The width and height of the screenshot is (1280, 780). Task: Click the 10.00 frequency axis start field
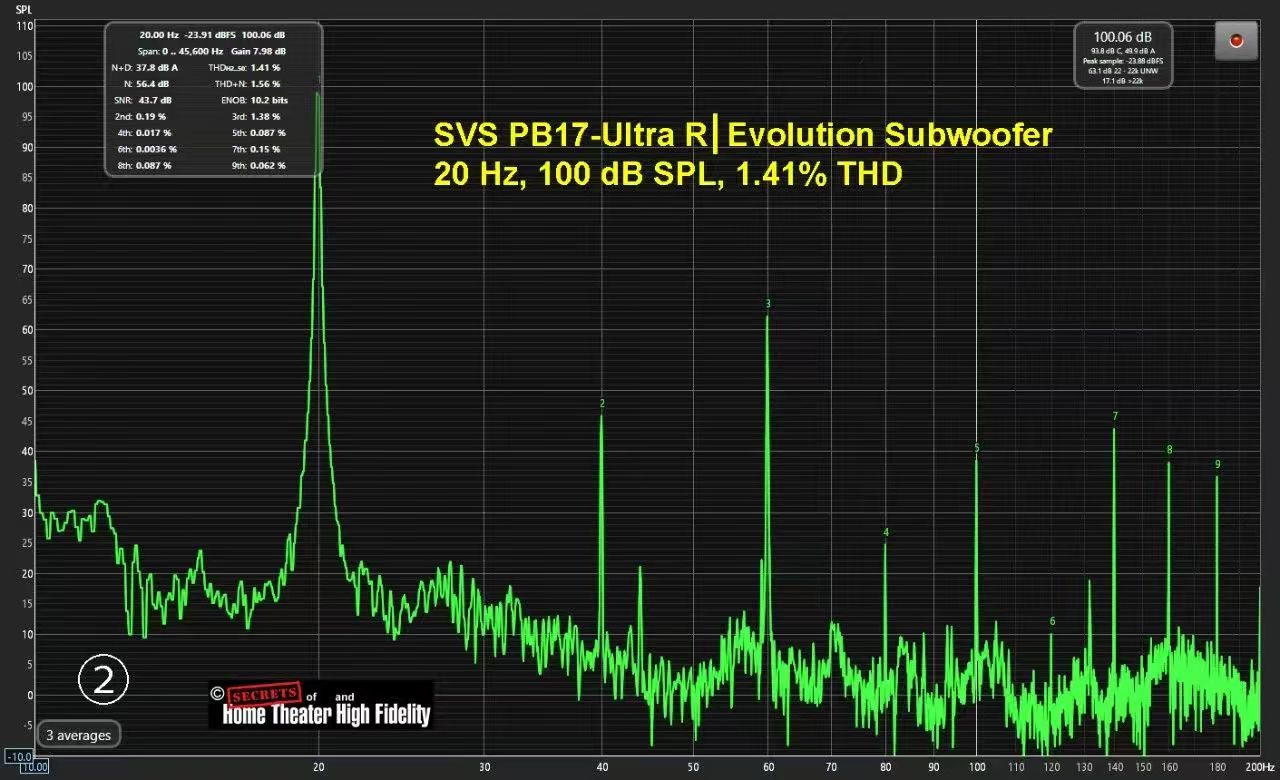pyautogui.click(x=33, y=768)
